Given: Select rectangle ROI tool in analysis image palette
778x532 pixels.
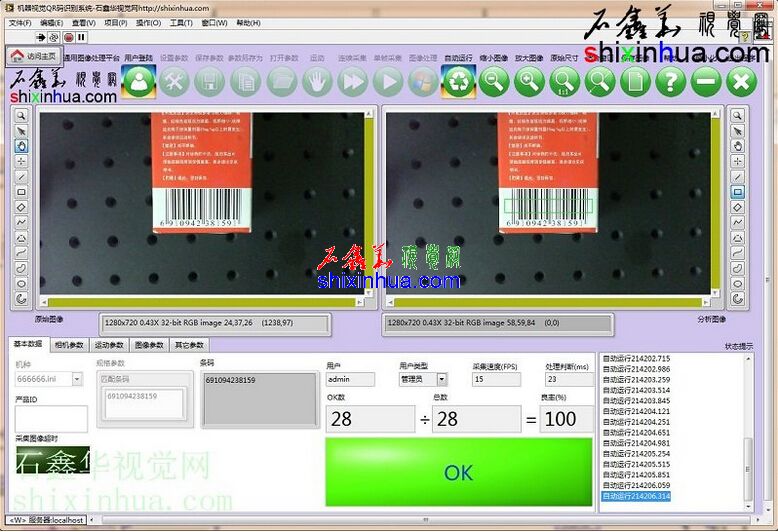Looking at the screenshot, I should click(738, 192).
